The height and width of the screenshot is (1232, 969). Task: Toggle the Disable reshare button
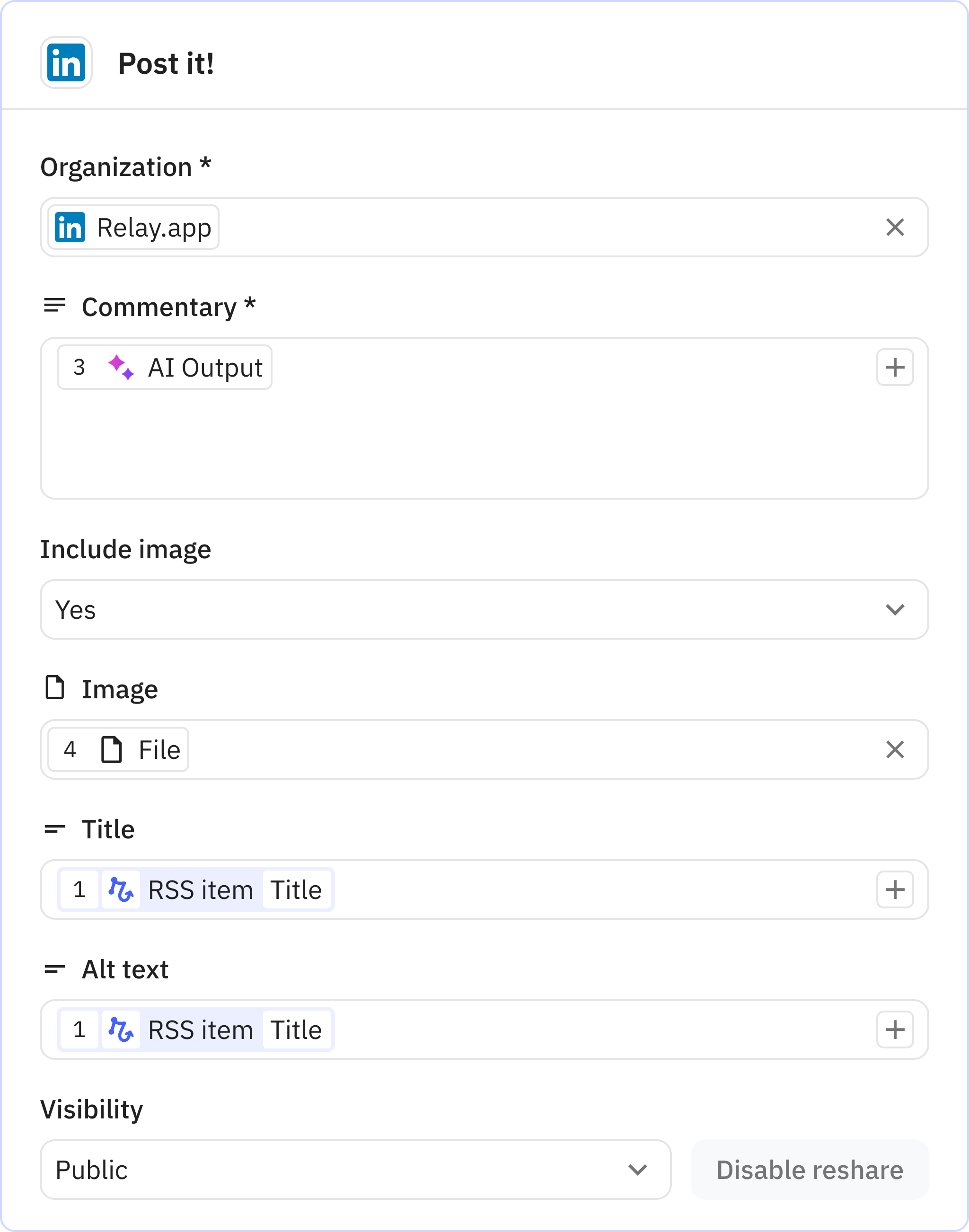point(809,1170)
